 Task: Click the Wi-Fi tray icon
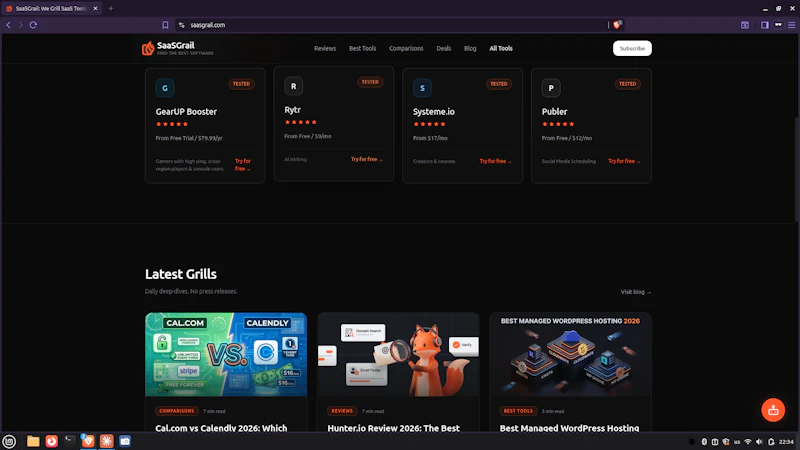[x=748, y=442]
